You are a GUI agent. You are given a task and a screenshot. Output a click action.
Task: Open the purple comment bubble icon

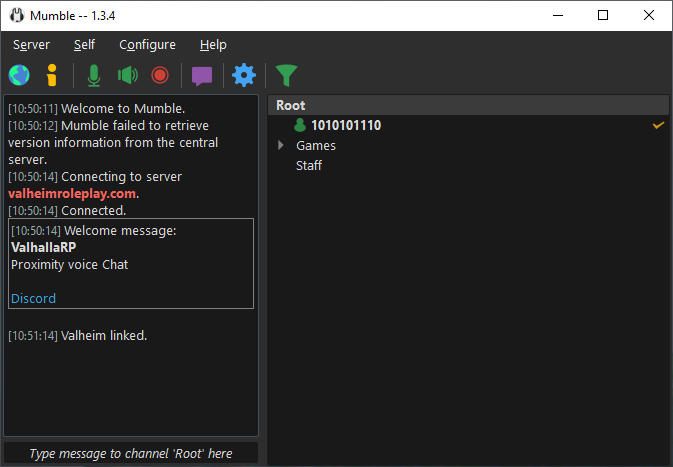click(202, 76)
